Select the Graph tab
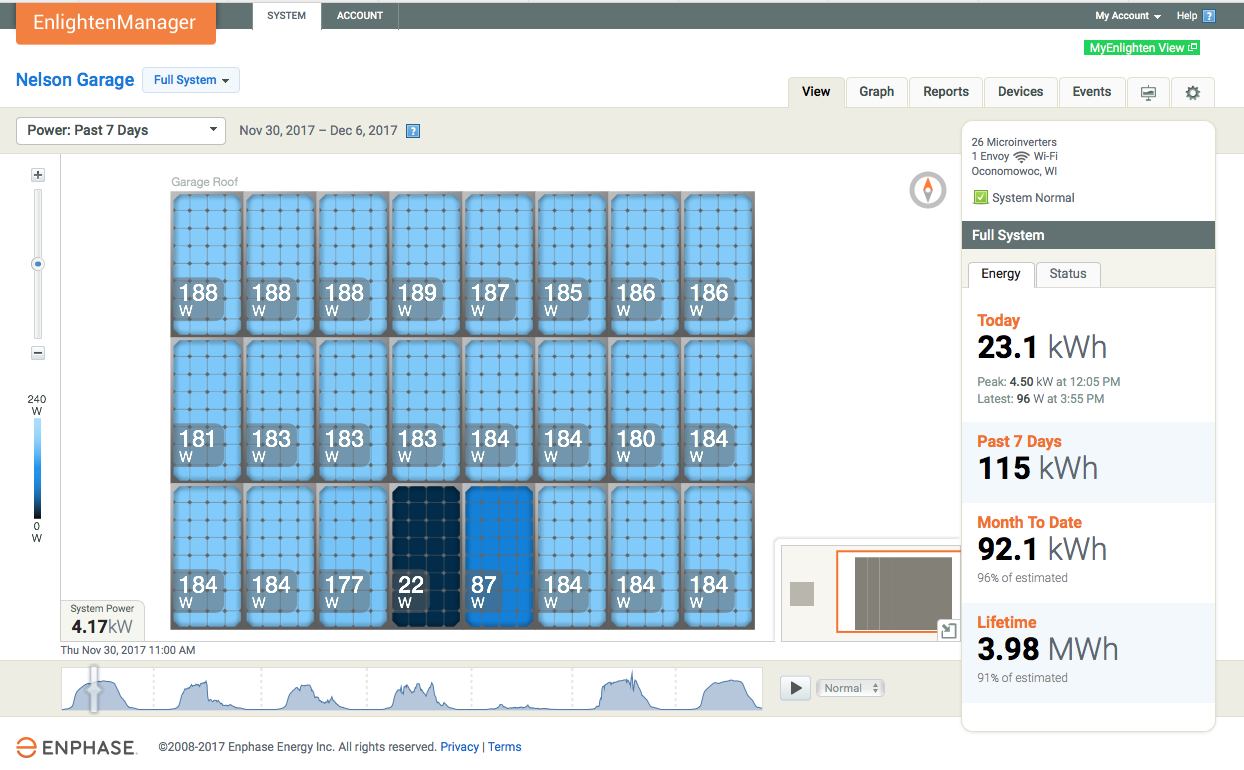Image resolution: width=1244 pixels, height=770 pixels. point(877,92)
